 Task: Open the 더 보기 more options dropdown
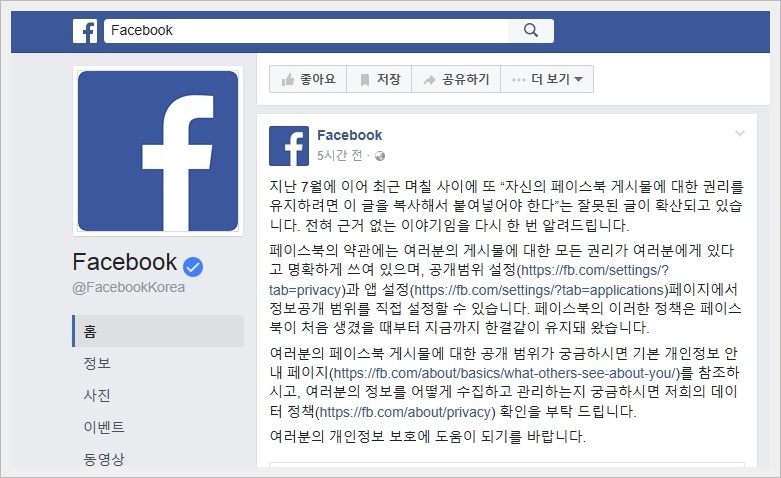click(x=547, y=79)
